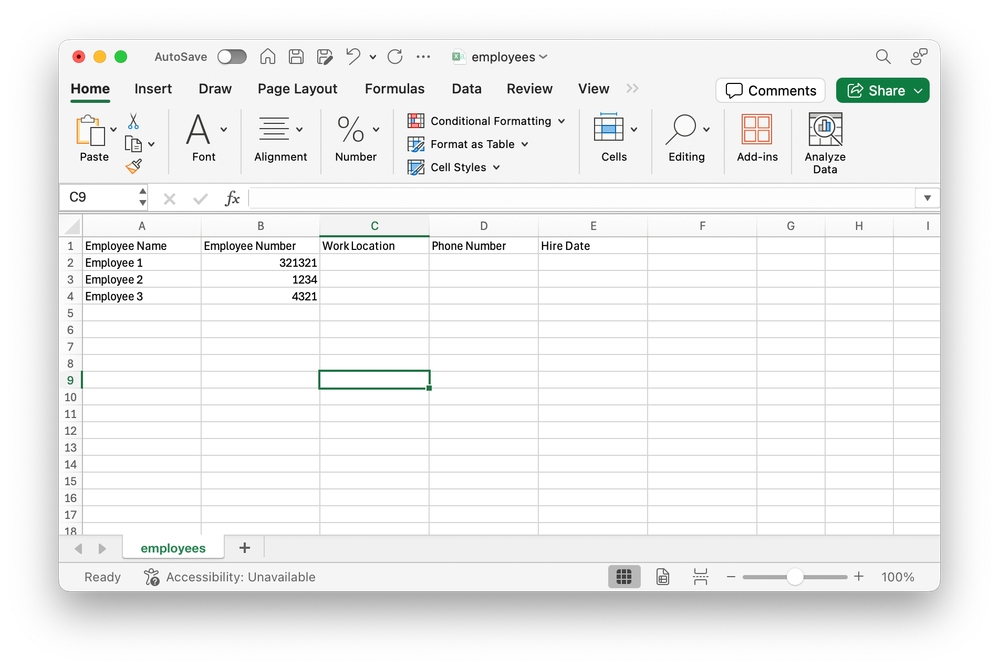Click the Cut scissors icon near Paste
Screen dimensions: 999x669
pos(133,119)
